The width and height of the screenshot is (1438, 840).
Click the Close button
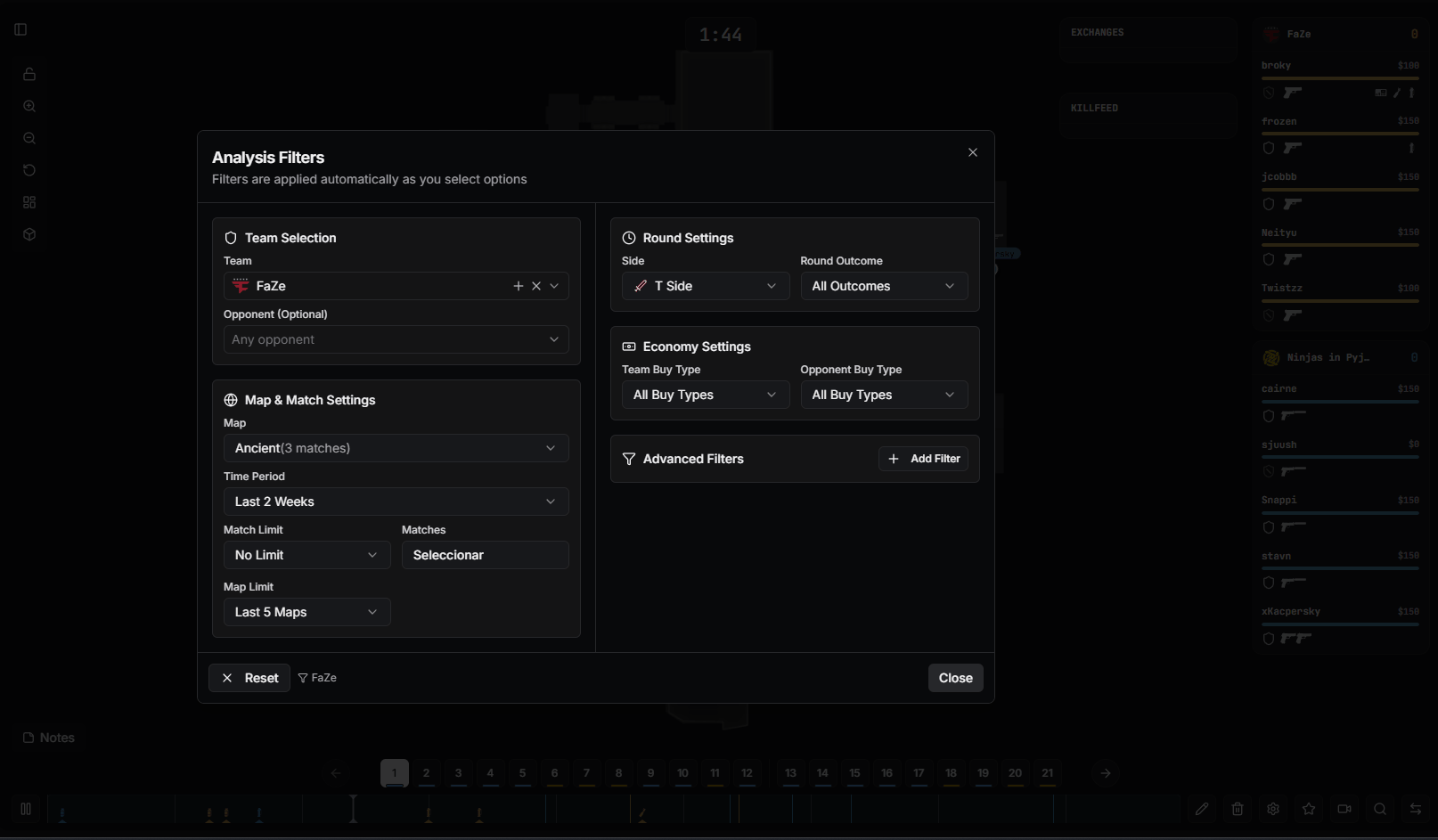955,678
